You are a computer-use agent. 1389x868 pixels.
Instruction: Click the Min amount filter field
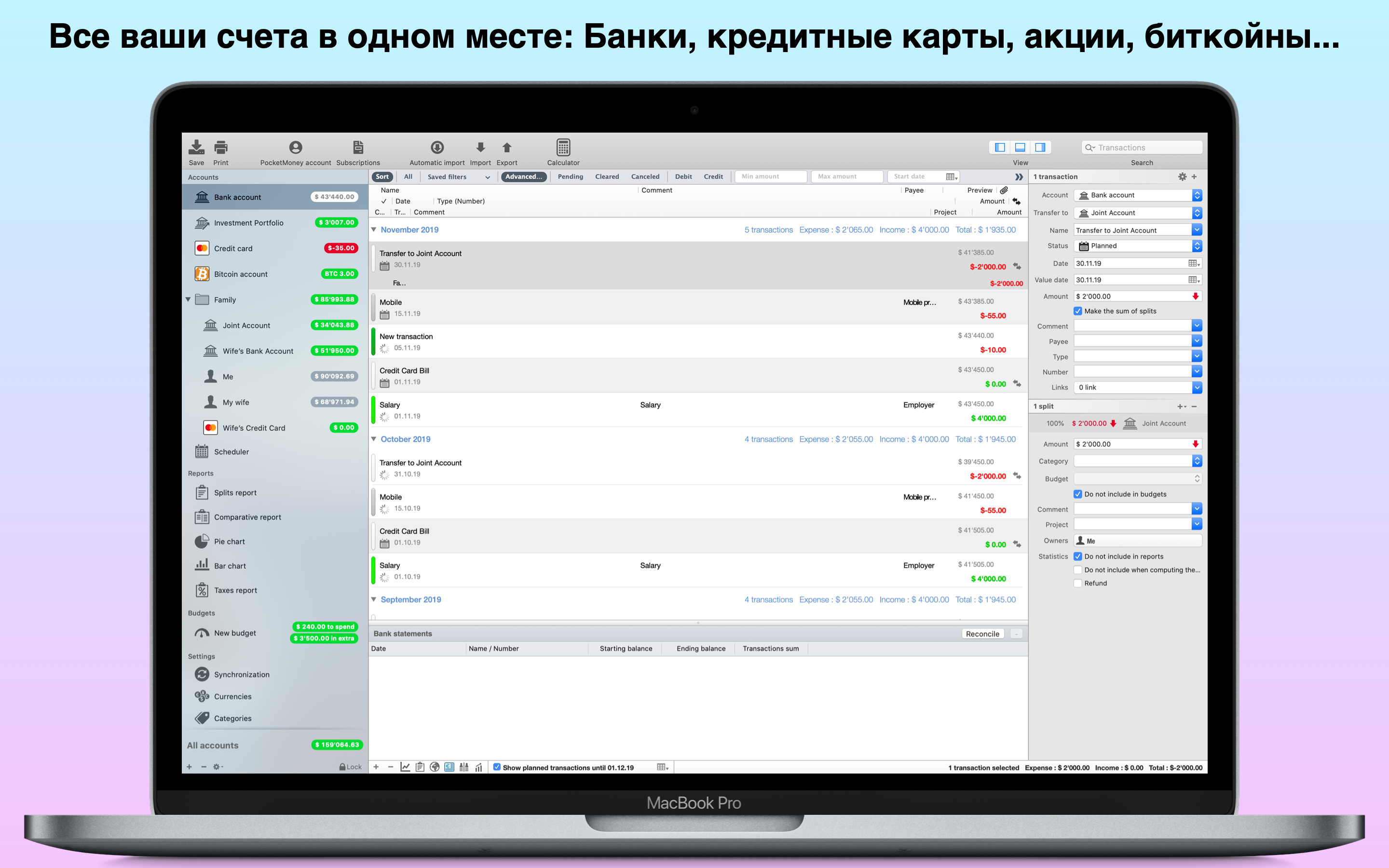click(771, 177)
